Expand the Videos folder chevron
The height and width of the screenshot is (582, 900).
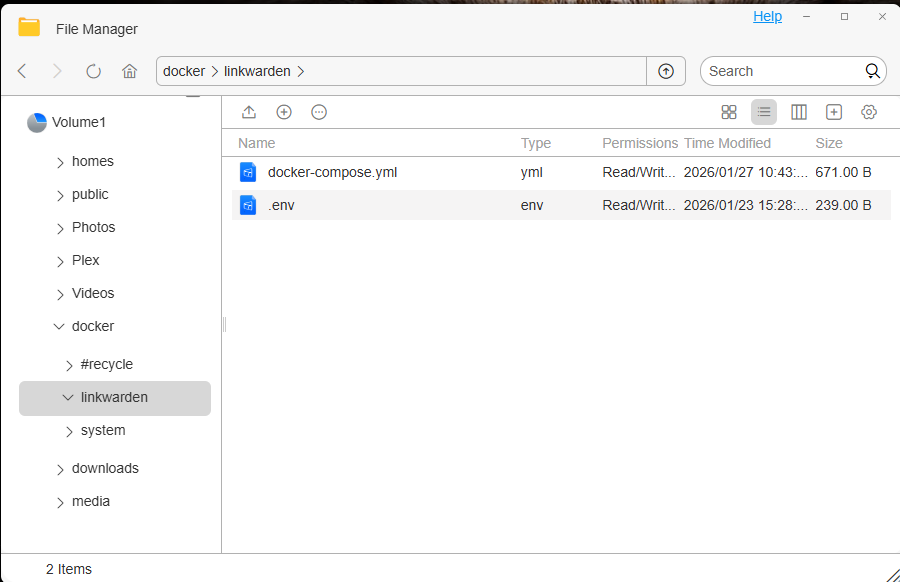(60, 294)
